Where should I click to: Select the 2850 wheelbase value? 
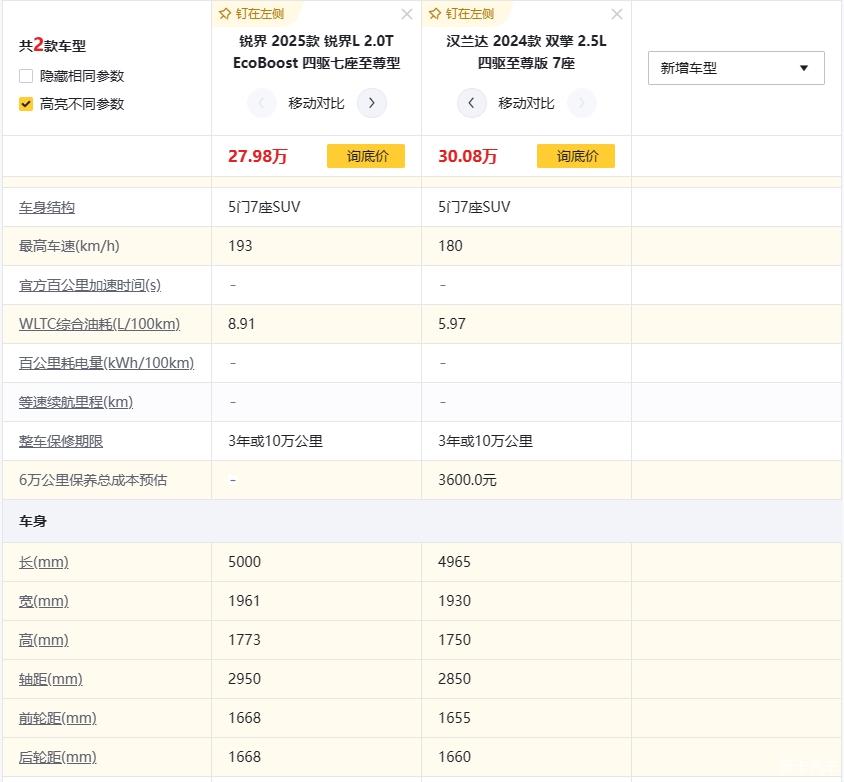pyautogui.click(x=454, y=679)
